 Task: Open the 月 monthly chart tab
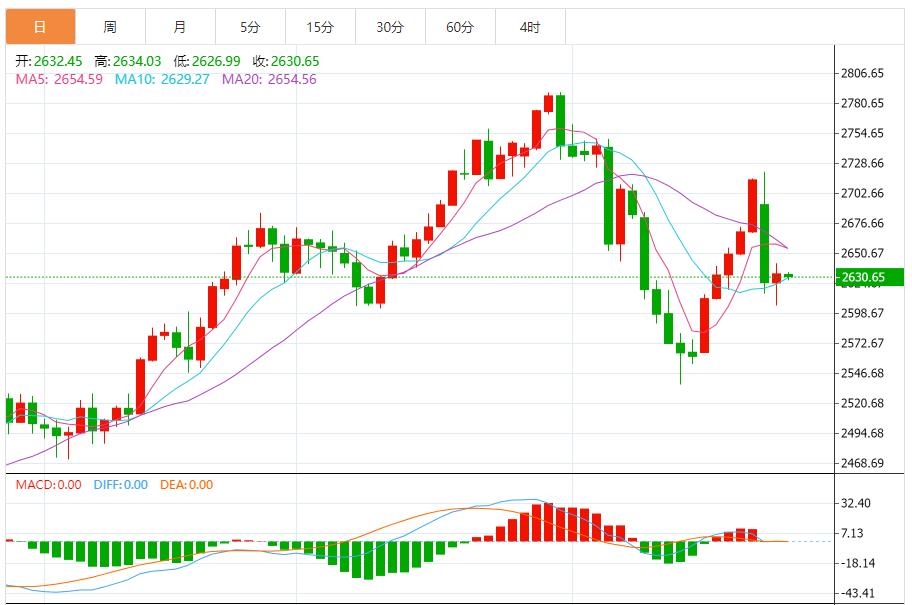[179, 27]
